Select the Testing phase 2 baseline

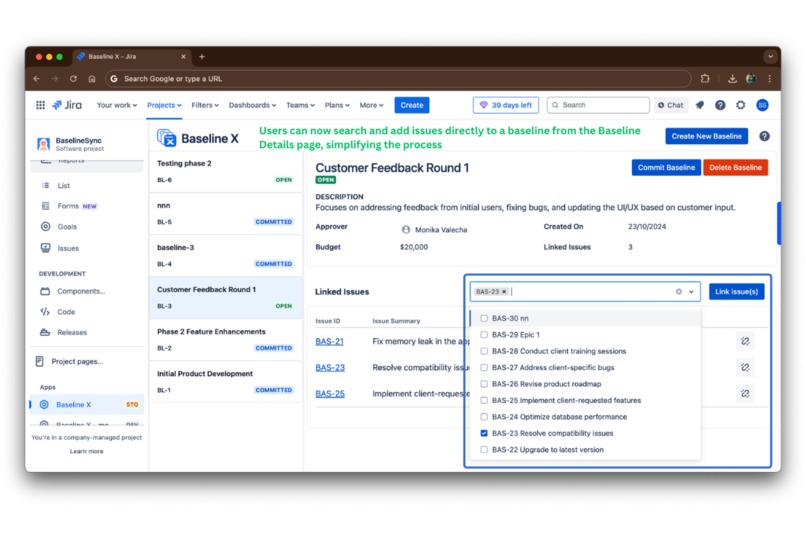coord(225,172)
